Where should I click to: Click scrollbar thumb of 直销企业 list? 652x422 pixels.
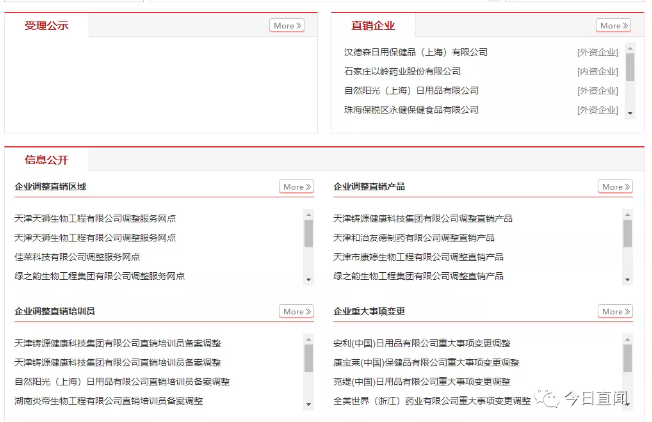(x=630, y=67)
